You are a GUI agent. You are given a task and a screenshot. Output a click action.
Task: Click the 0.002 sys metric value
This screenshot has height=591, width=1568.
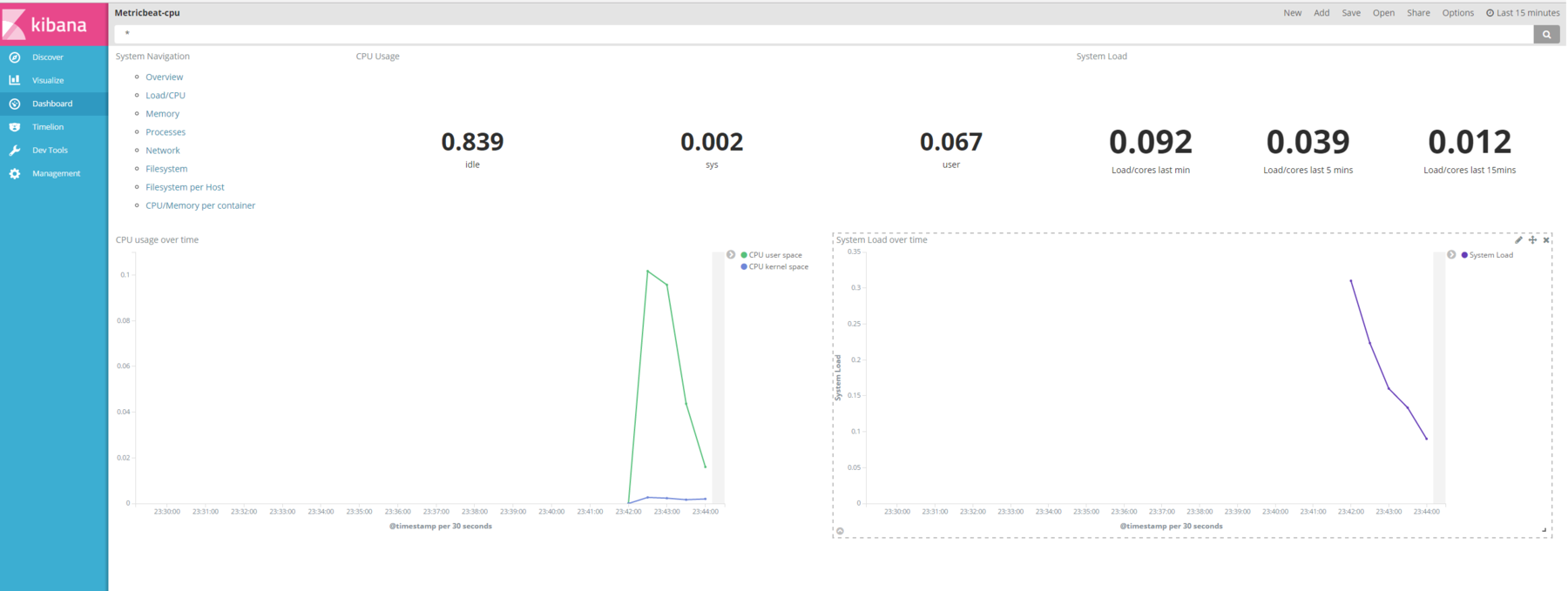tap(712, 142)
